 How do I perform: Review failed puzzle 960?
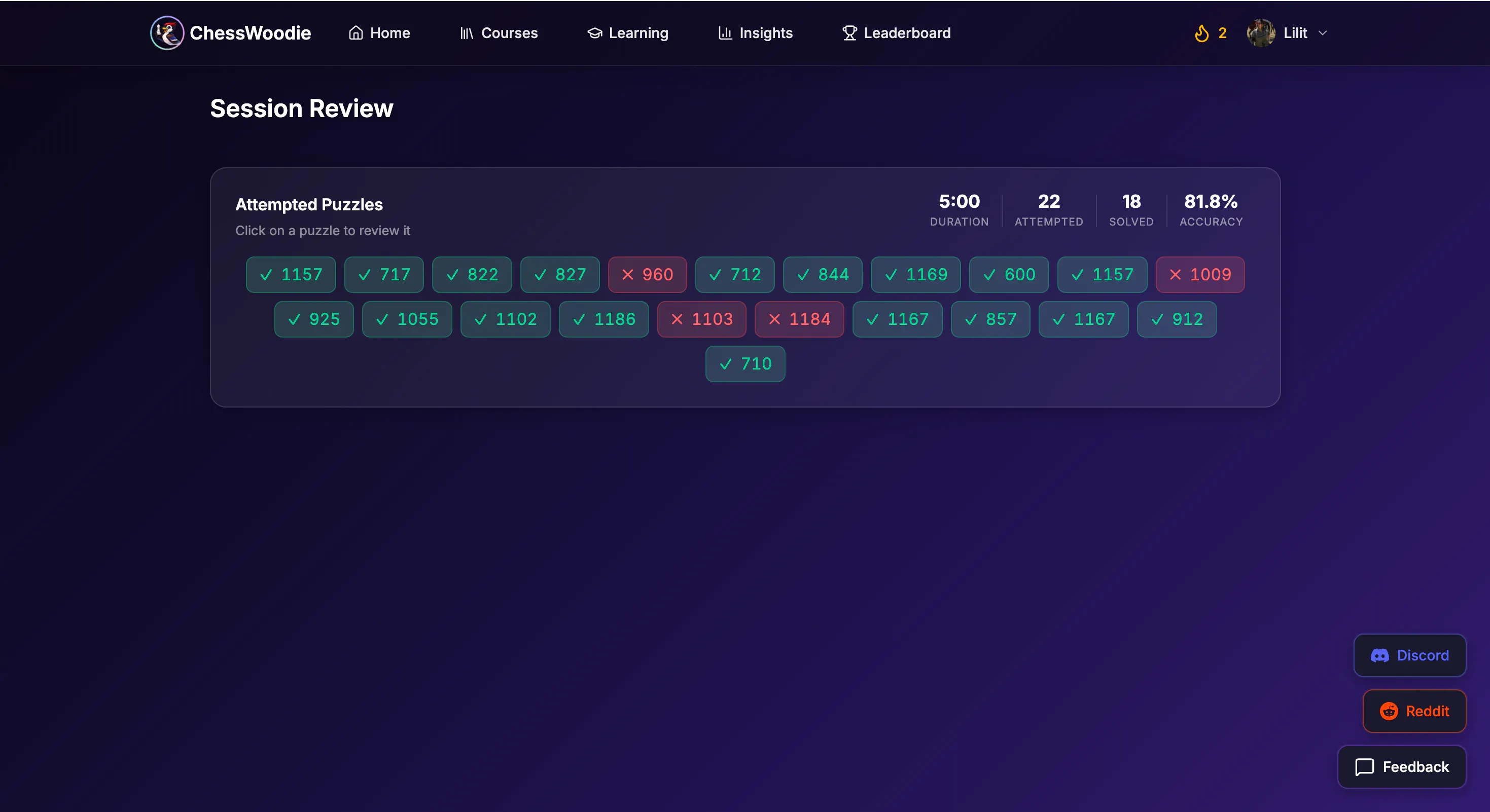647,275
